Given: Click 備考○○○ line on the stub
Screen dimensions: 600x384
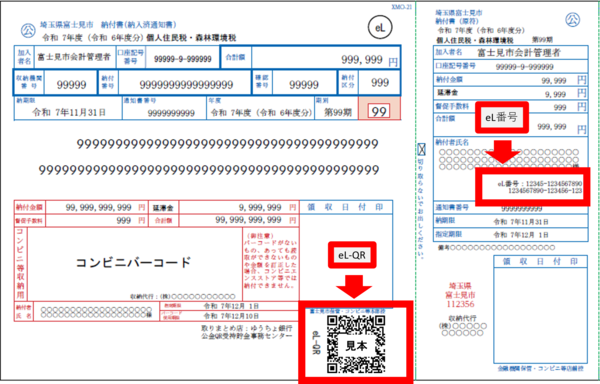Looking at the screenshot, I should [x=496, y=247].
